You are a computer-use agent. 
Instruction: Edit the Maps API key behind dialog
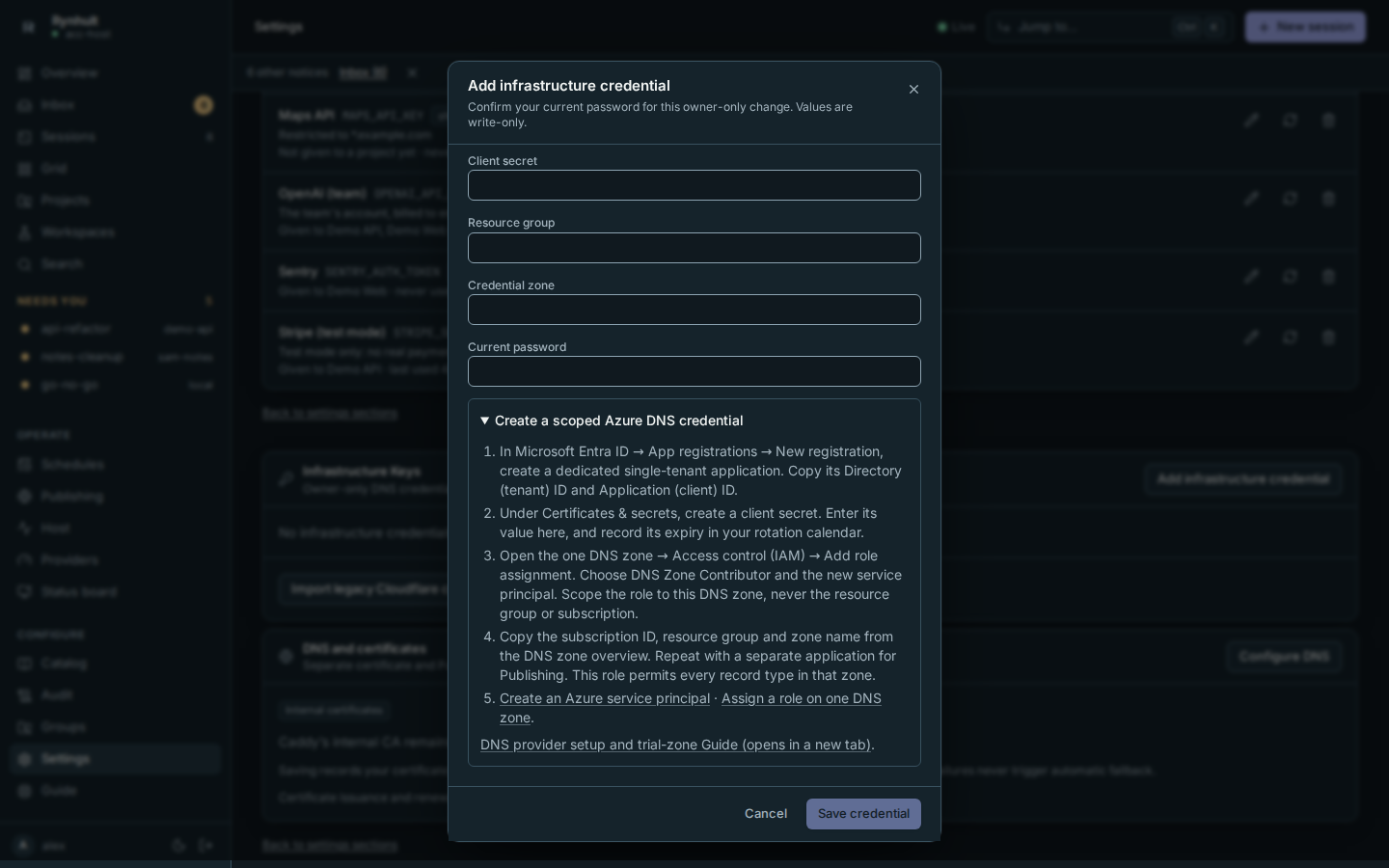tap(1251, 121)
